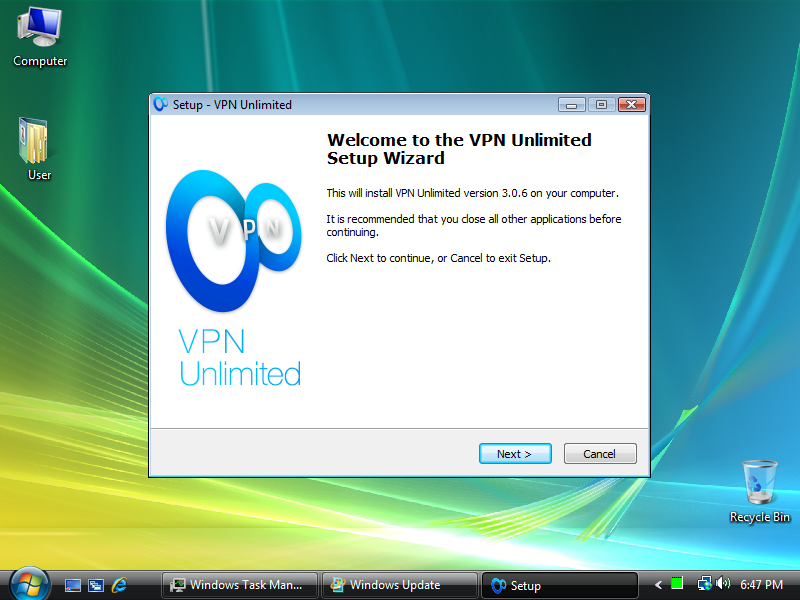This screenshot has height=600, width=800.
Task: Switch to Windows Update taskbar item
Action: click(x=399, y=585)
